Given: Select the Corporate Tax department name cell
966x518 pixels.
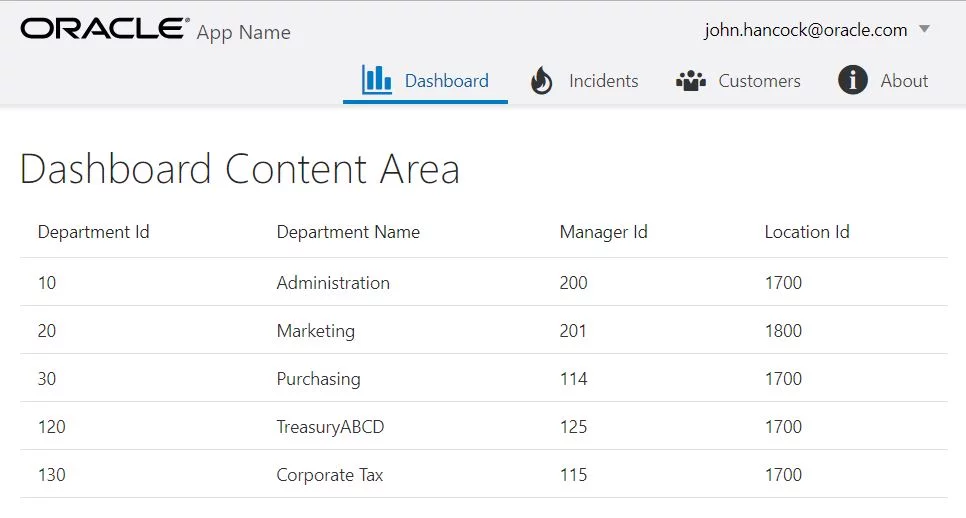Looking at the screenshot, I should pyautogui.click(x=330, y=475).
